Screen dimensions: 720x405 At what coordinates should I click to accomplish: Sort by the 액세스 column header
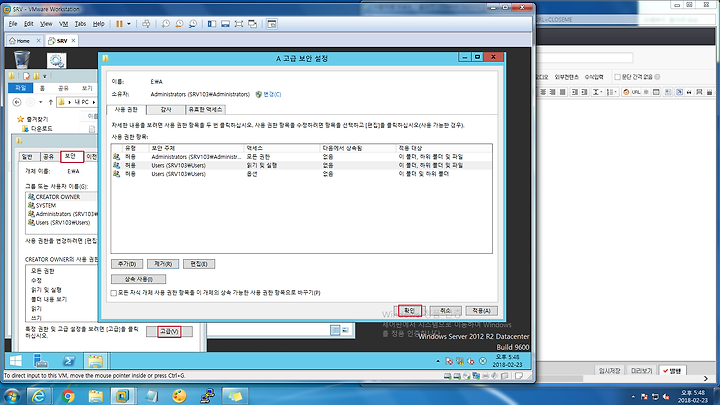(281, 148)
